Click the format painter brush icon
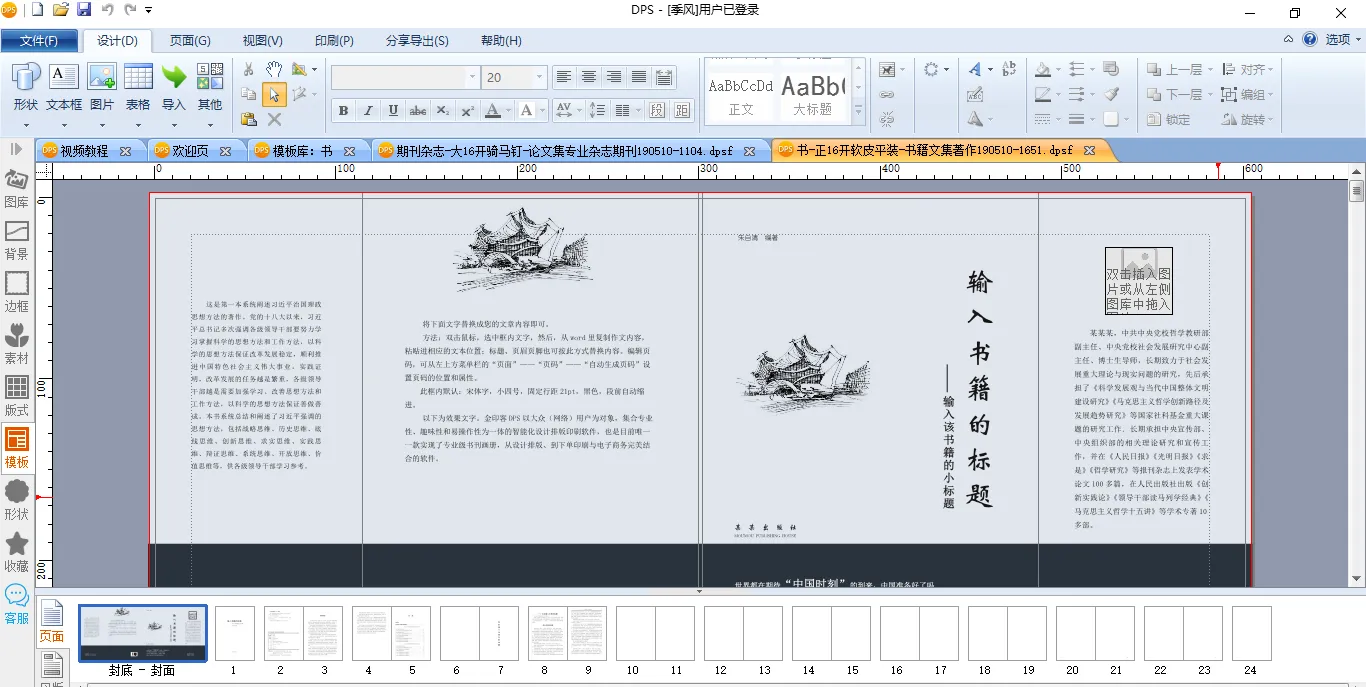Viewport: 1366px width, 687px height. (1111, 94)
